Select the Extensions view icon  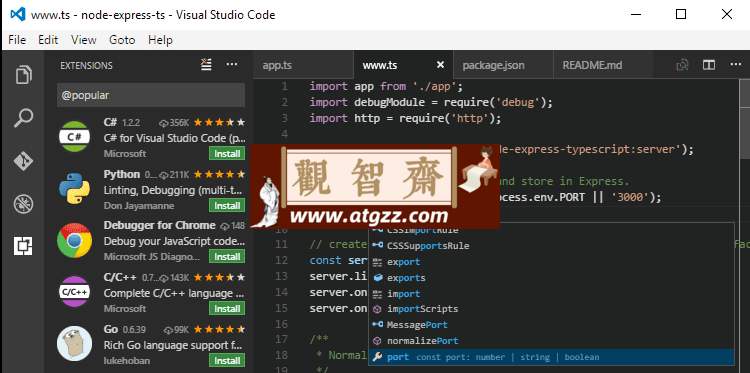coord(23,246)
